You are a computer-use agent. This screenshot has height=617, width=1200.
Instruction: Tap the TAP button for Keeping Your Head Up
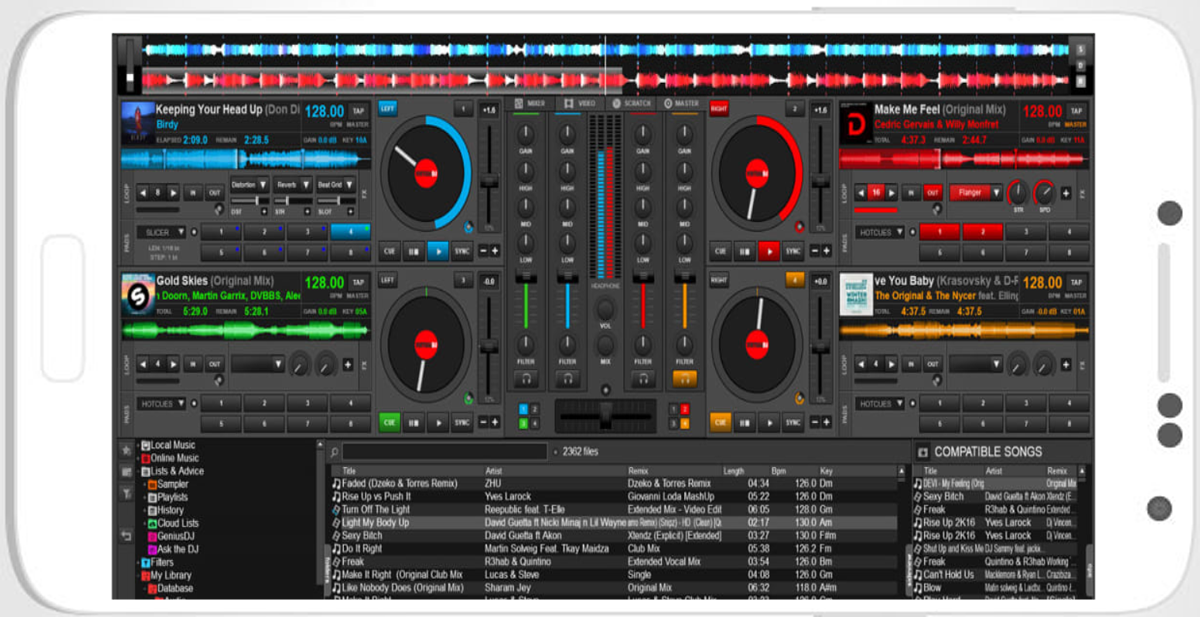click(x=359, y=112)
